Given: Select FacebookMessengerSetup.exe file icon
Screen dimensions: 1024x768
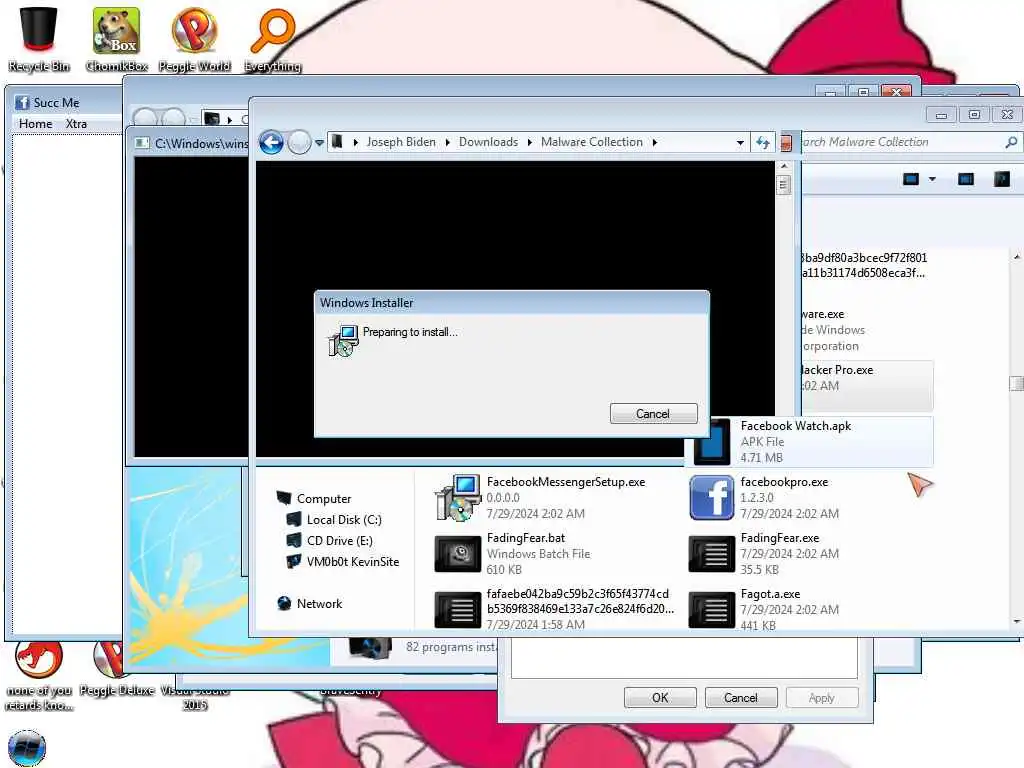Looking at the screenshot, I should coord(457,498).
